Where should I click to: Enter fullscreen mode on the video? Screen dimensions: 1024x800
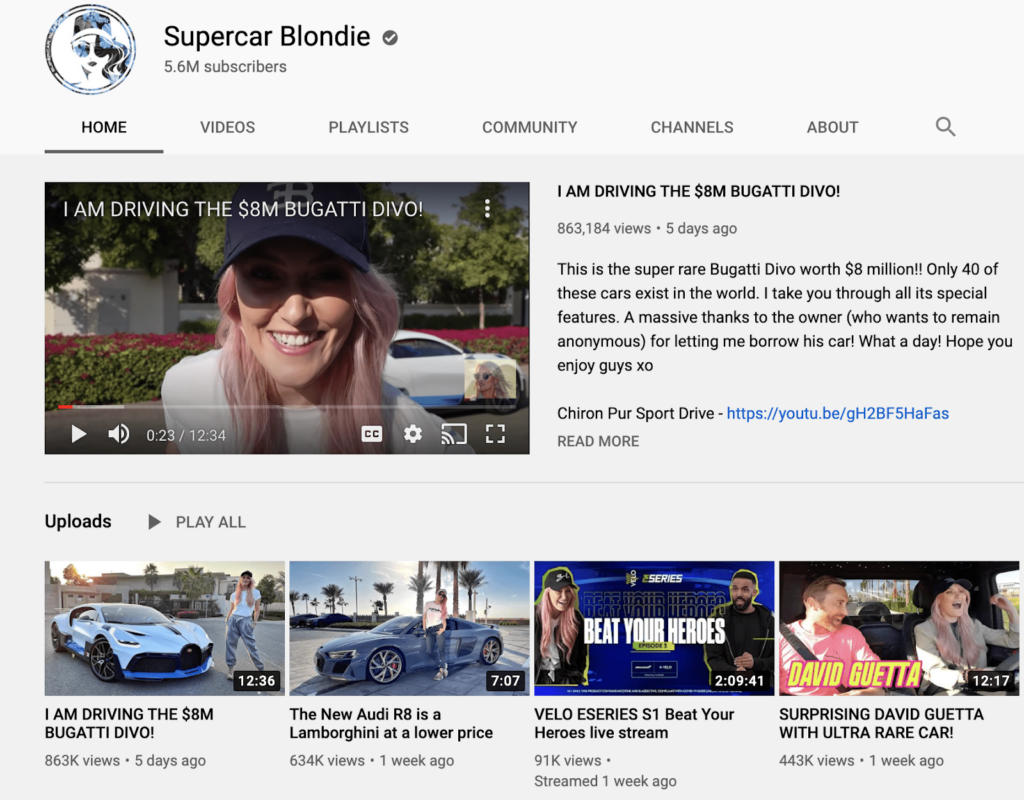click(494, 433)
